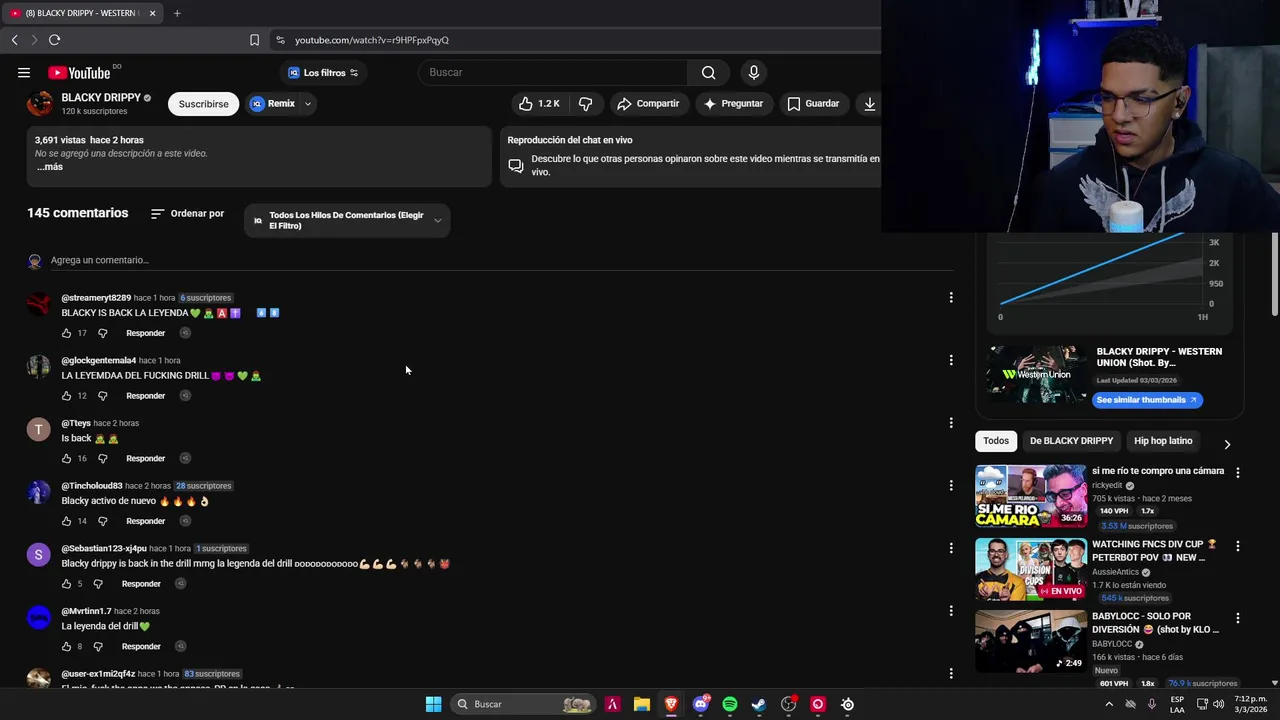
Task: Open File Explorer from the taskbar
Action: coord(642,704)
